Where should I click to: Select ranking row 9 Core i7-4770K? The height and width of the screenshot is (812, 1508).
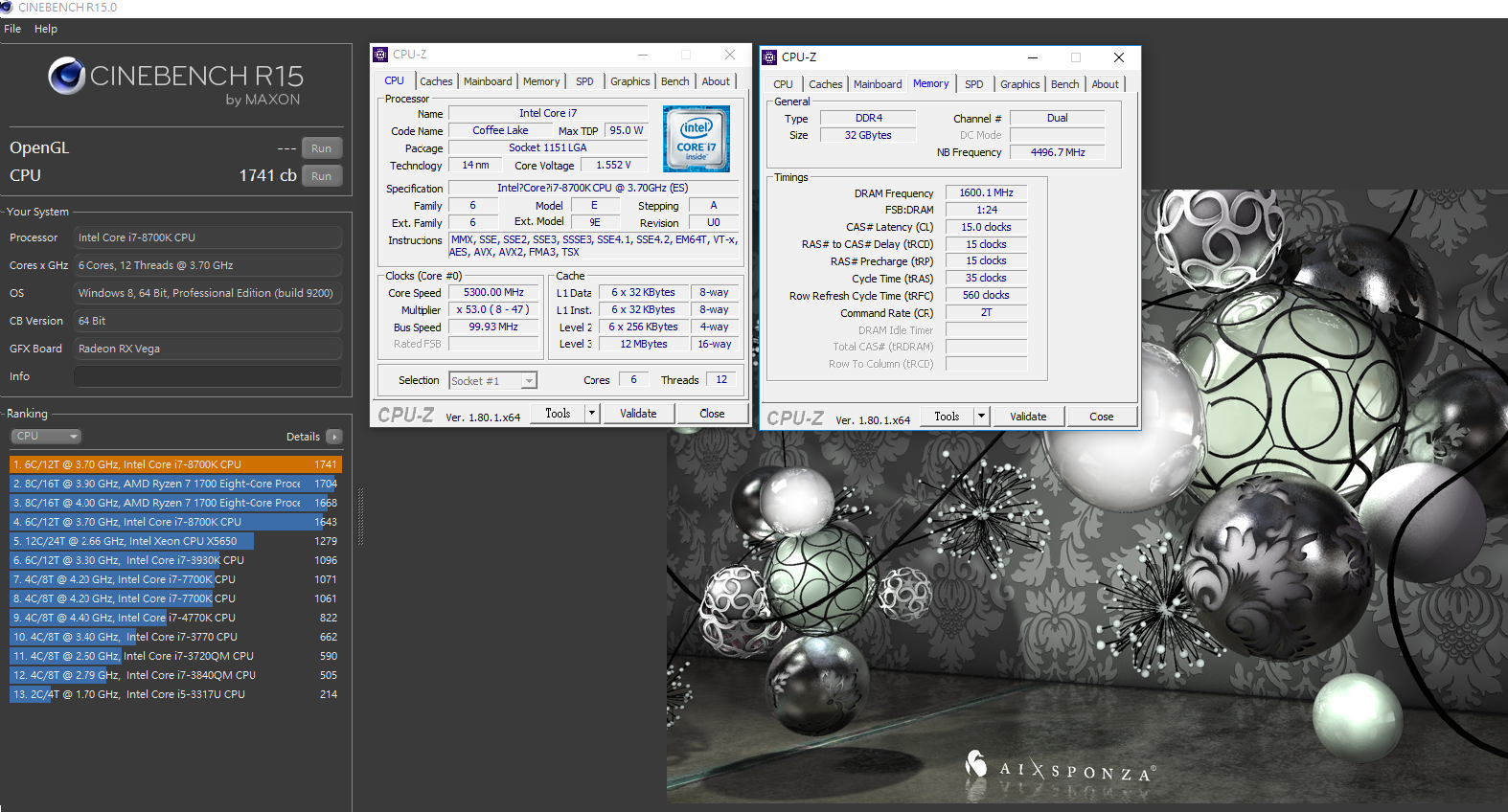(x=175, y=618)
